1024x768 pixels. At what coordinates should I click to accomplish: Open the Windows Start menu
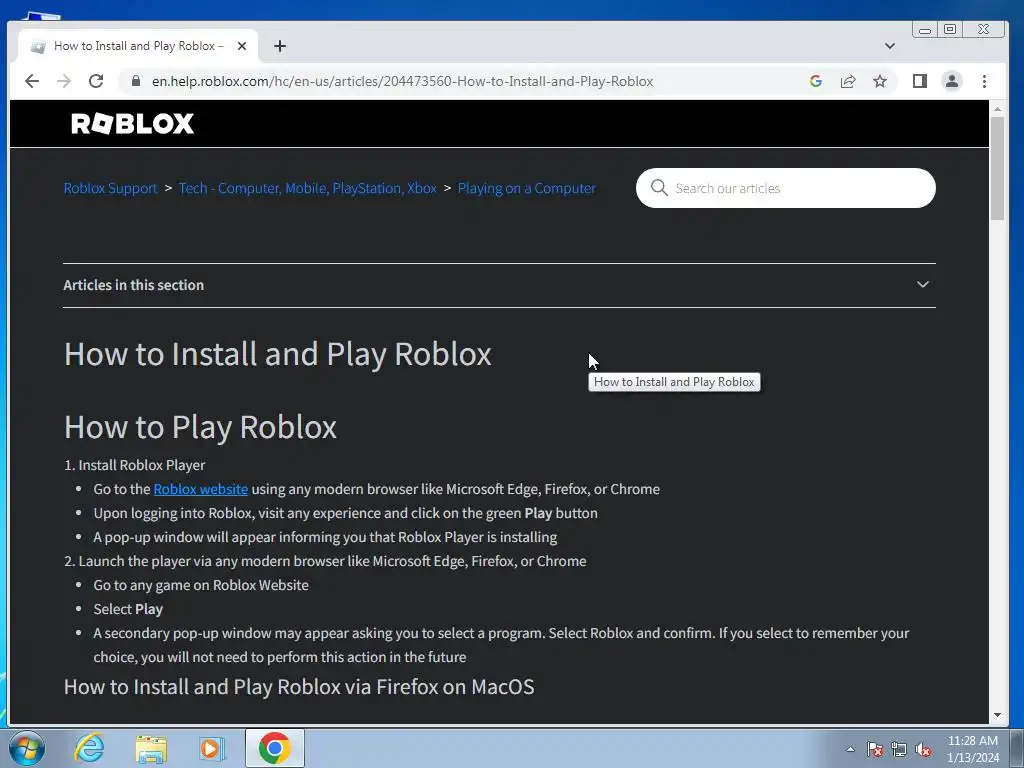[26, 748]
